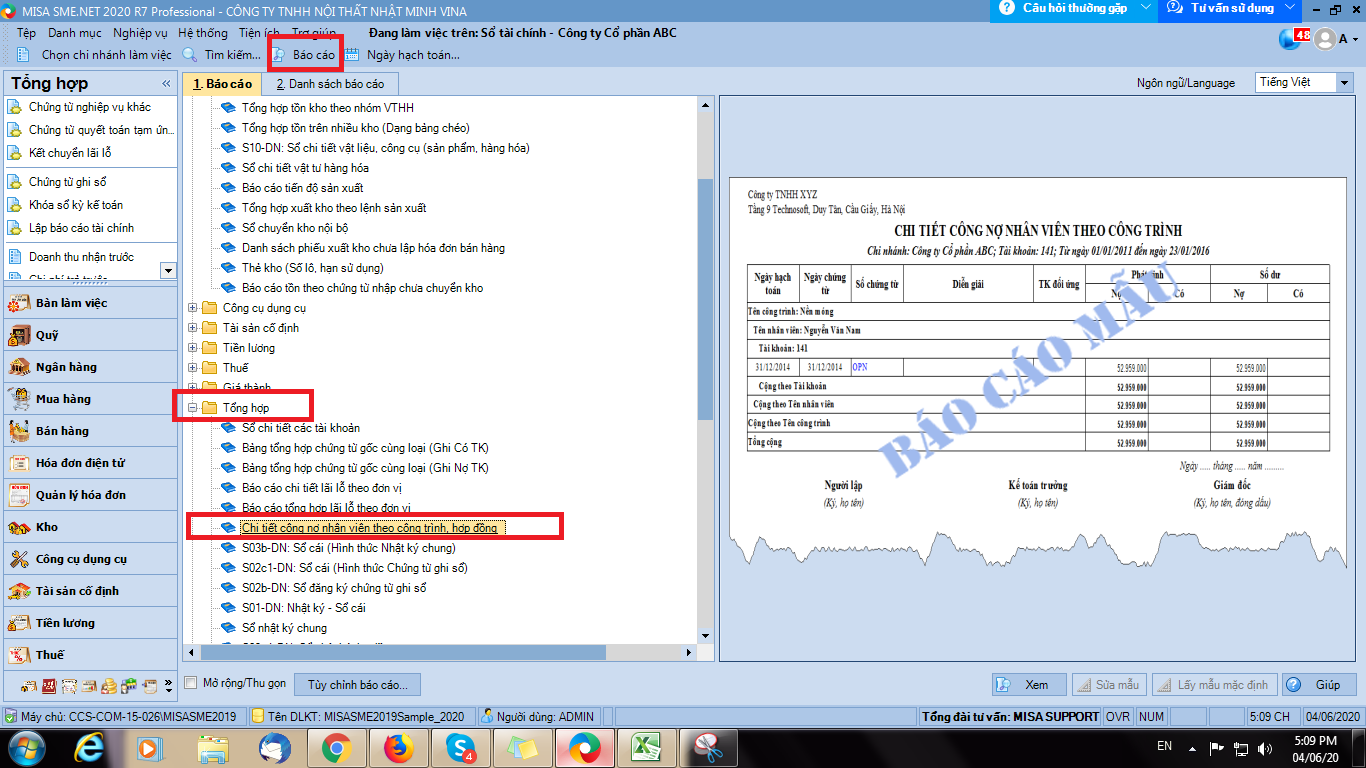
Task: Click the Giúp help button
Action: 1319,685
